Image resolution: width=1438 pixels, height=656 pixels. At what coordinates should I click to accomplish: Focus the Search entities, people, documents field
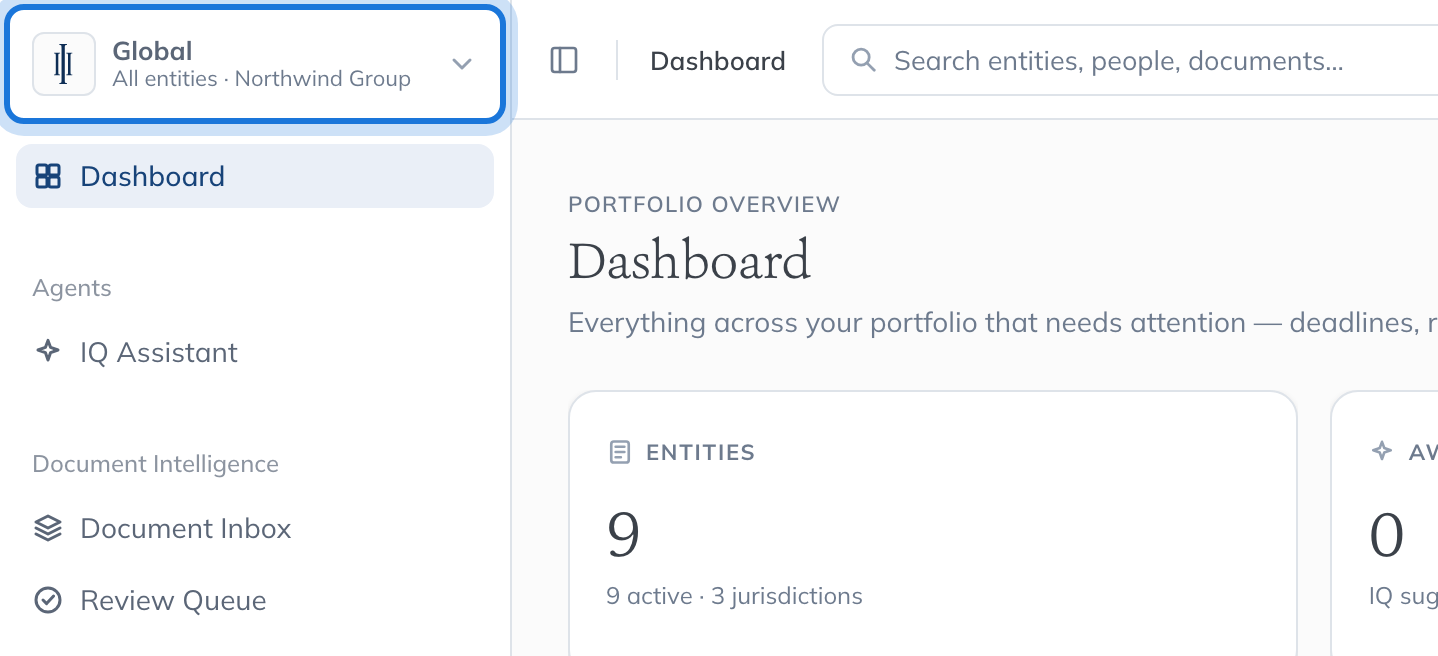[1130, 61]
